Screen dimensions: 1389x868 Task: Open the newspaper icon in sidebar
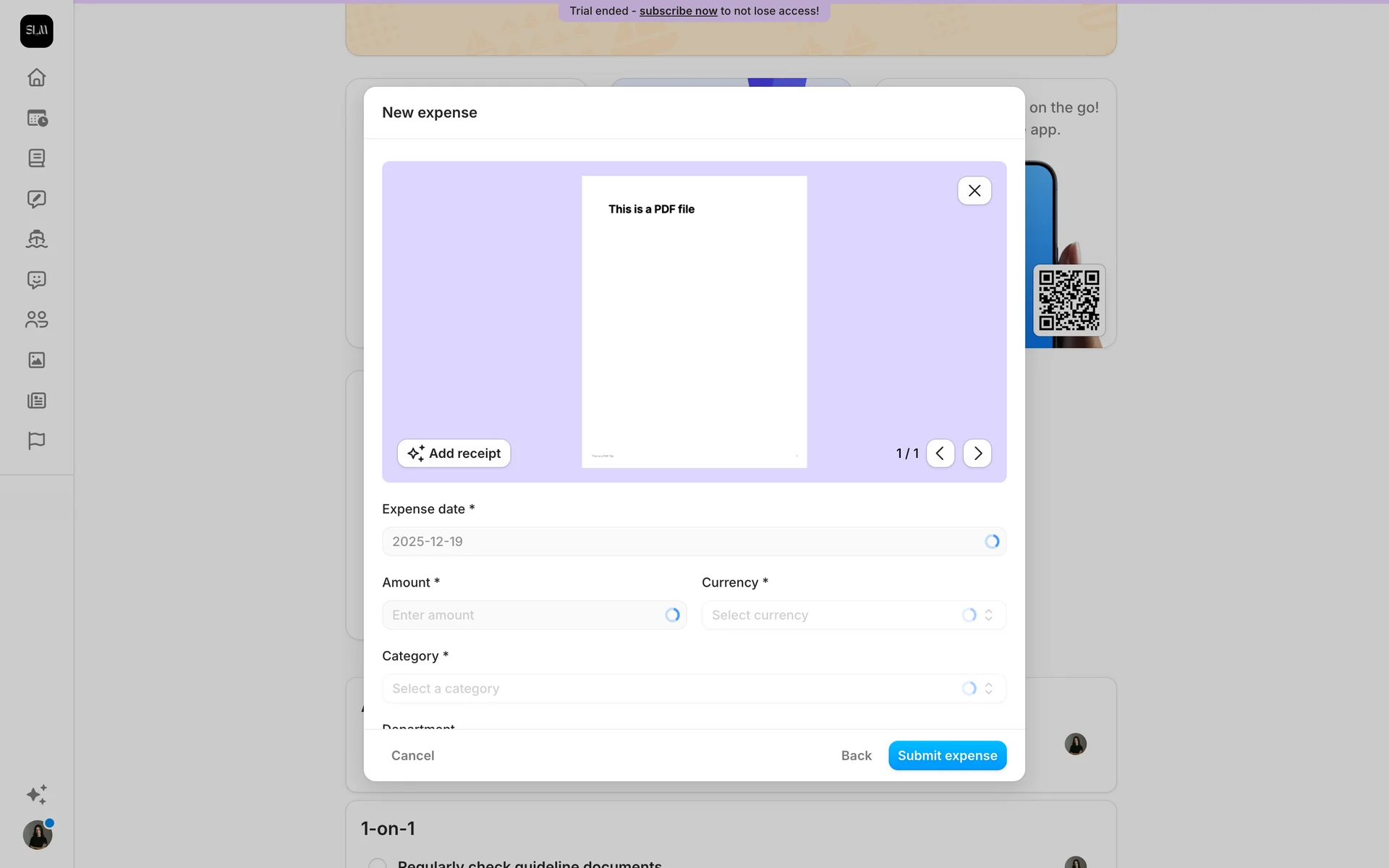coord(37,401)
